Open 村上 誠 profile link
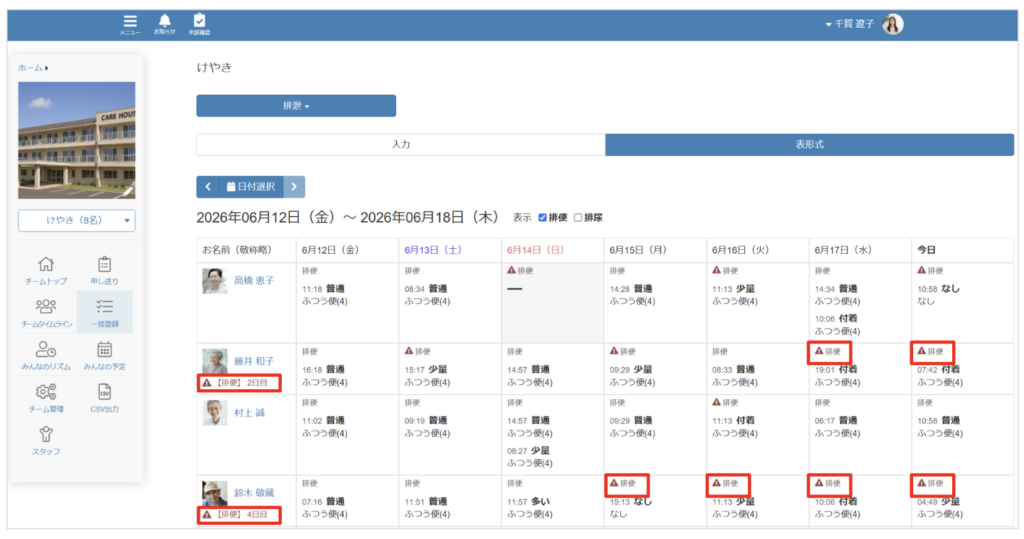1024x539 pixels. [x=249, y=413]
